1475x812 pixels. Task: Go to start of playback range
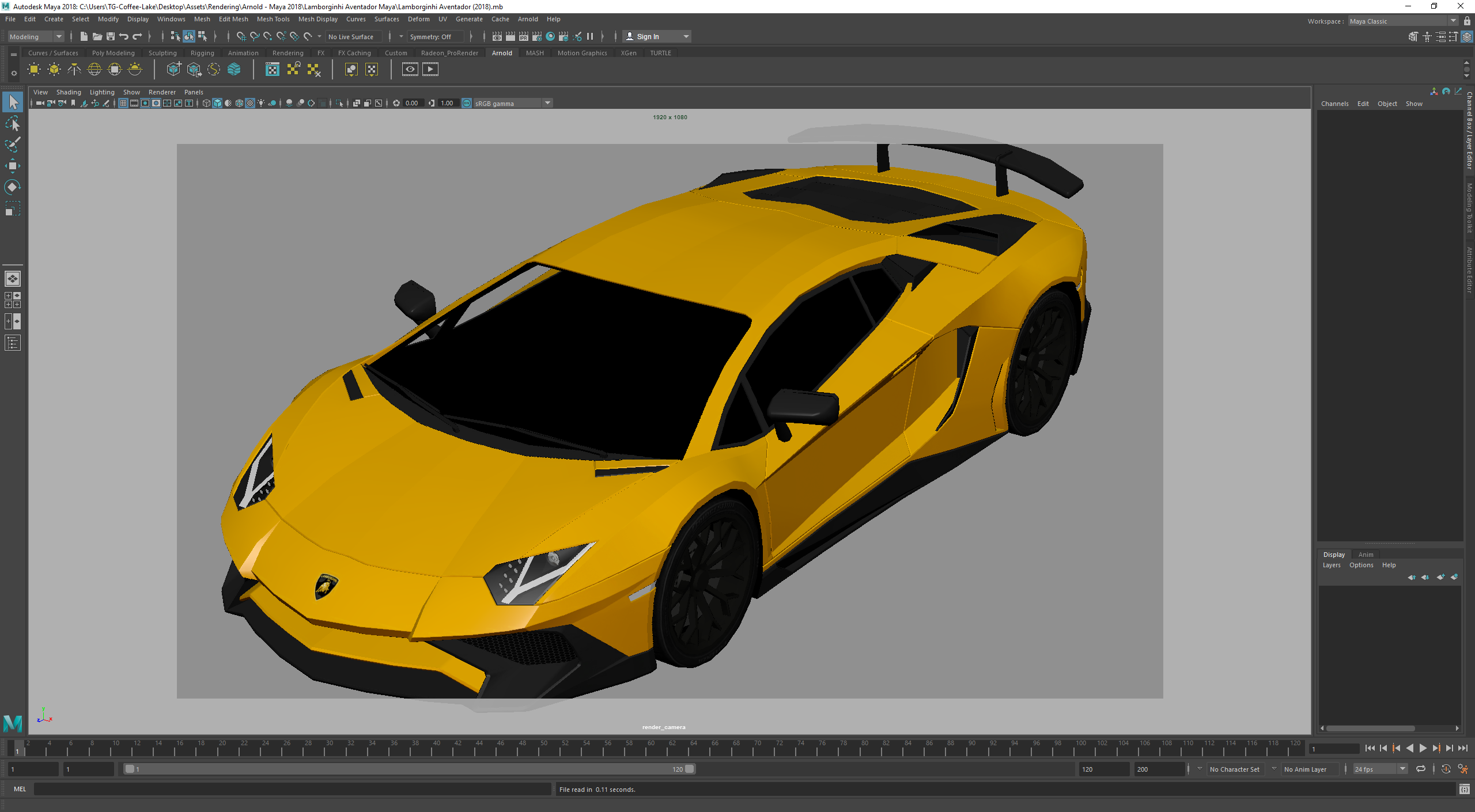(1370, 748)
